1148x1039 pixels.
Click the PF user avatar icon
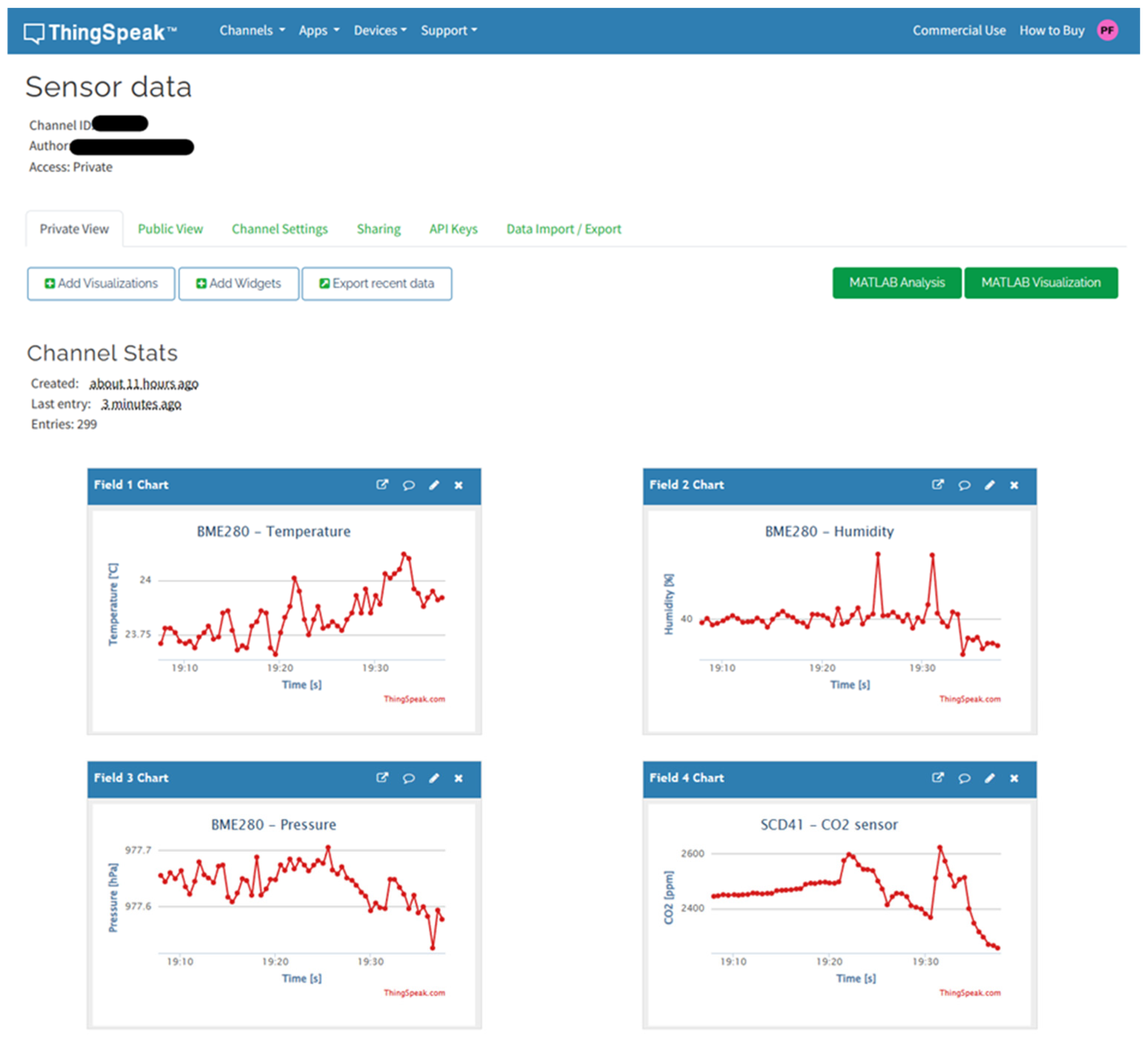tap(1107, 31)
